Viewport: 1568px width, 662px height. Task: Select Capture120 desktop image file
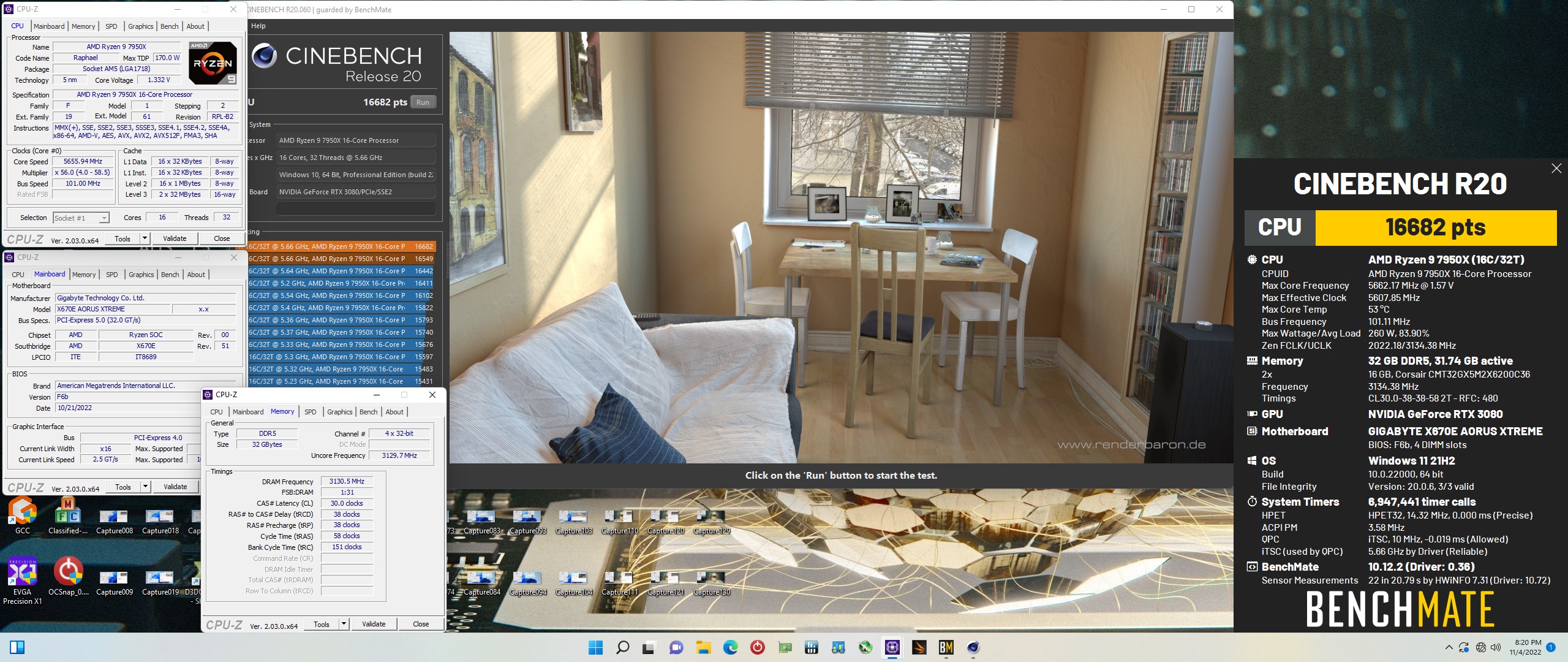[665, 522]
